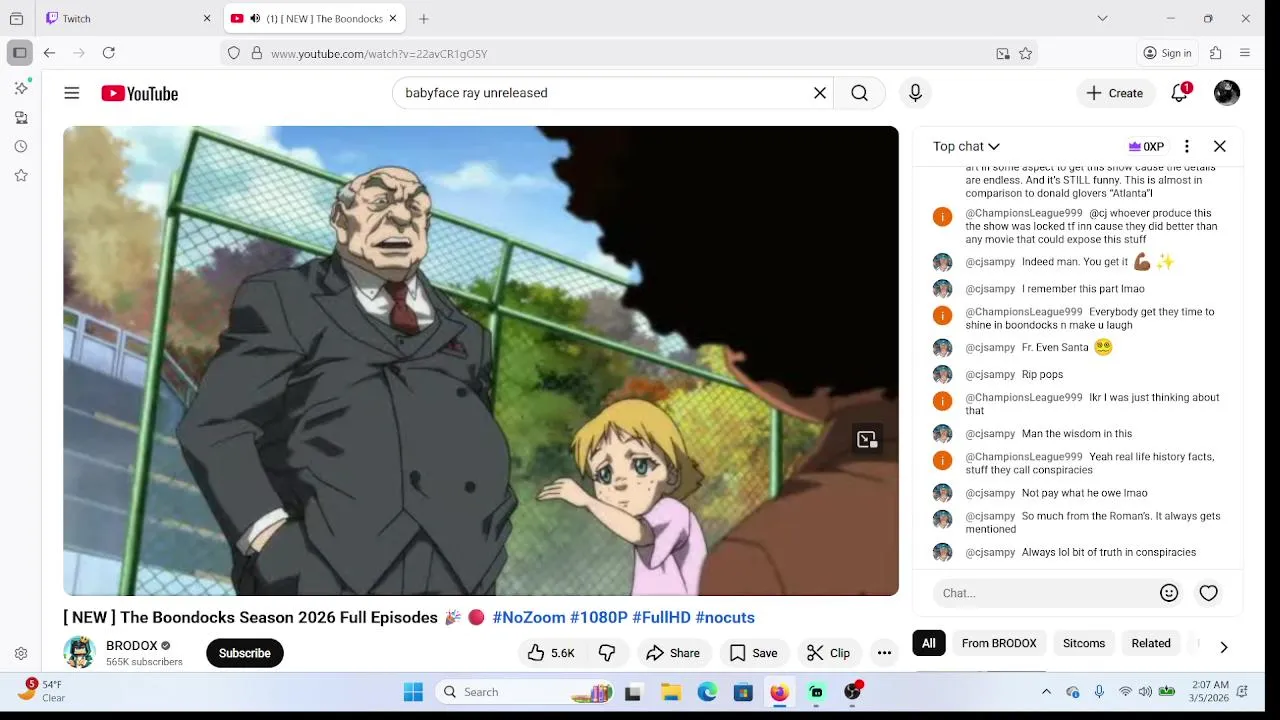Open the #nocuts hashtag link
Viewport: 1280px width, 720px height.
(x=725, y=618)
